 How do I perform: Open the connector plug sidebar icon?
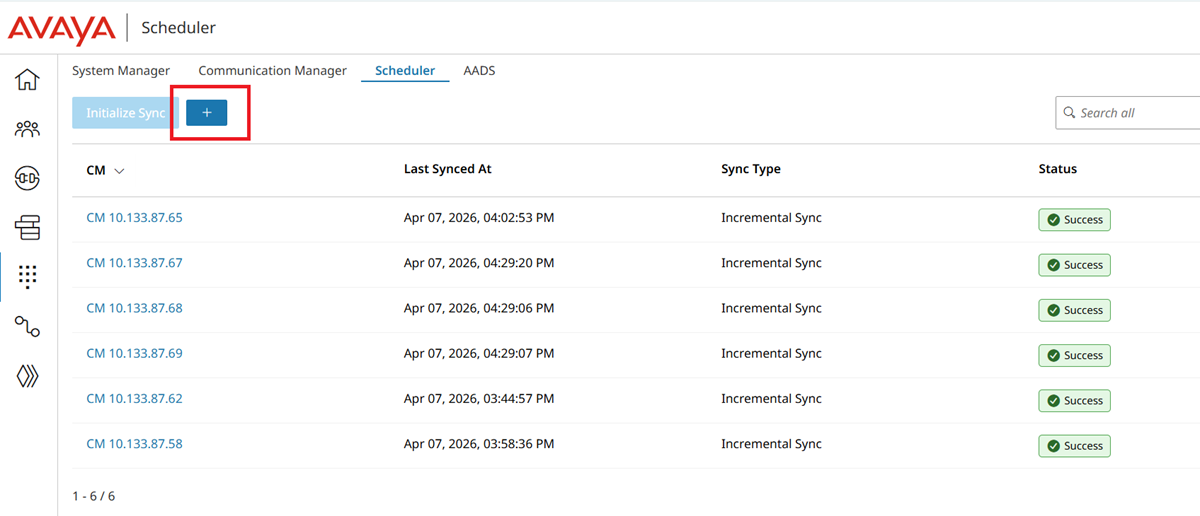click(28, 179)
